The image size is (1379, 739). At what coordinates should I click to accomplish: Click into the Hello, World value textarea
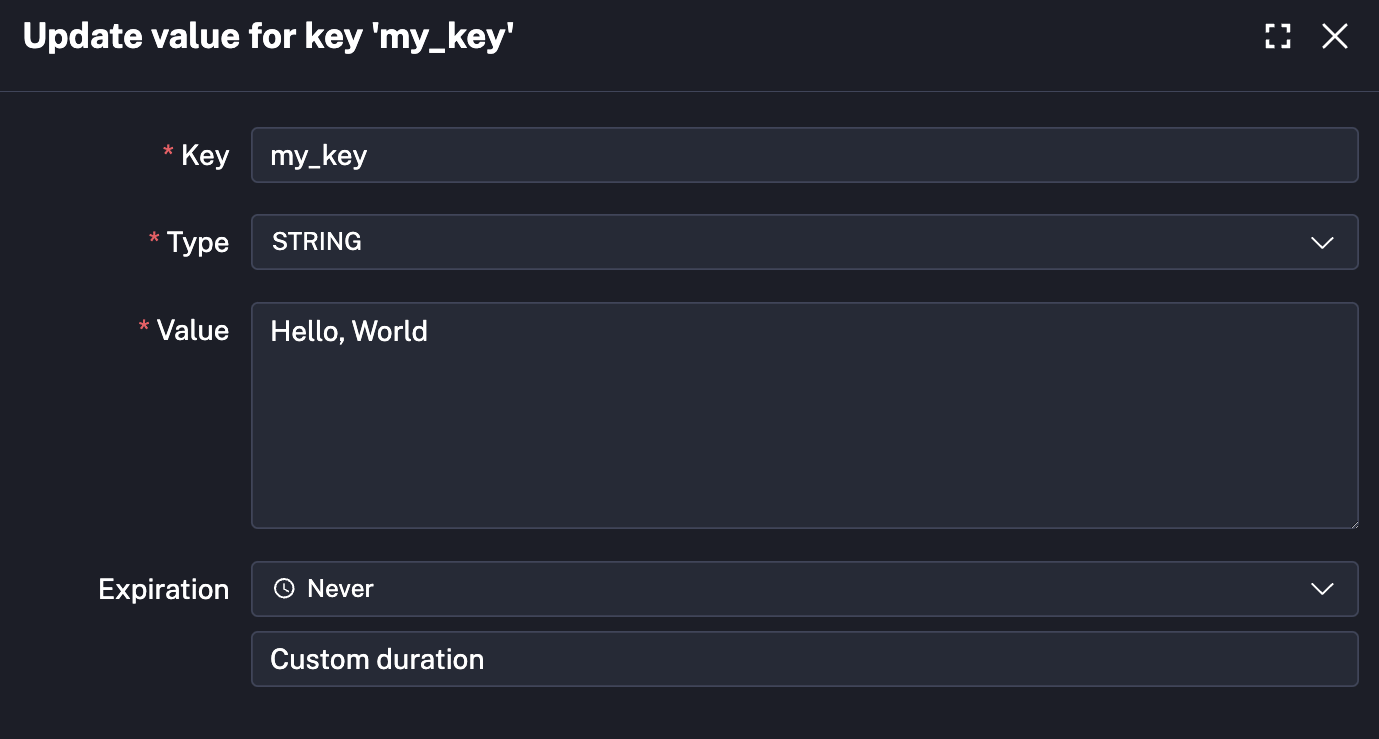point(349,331)
